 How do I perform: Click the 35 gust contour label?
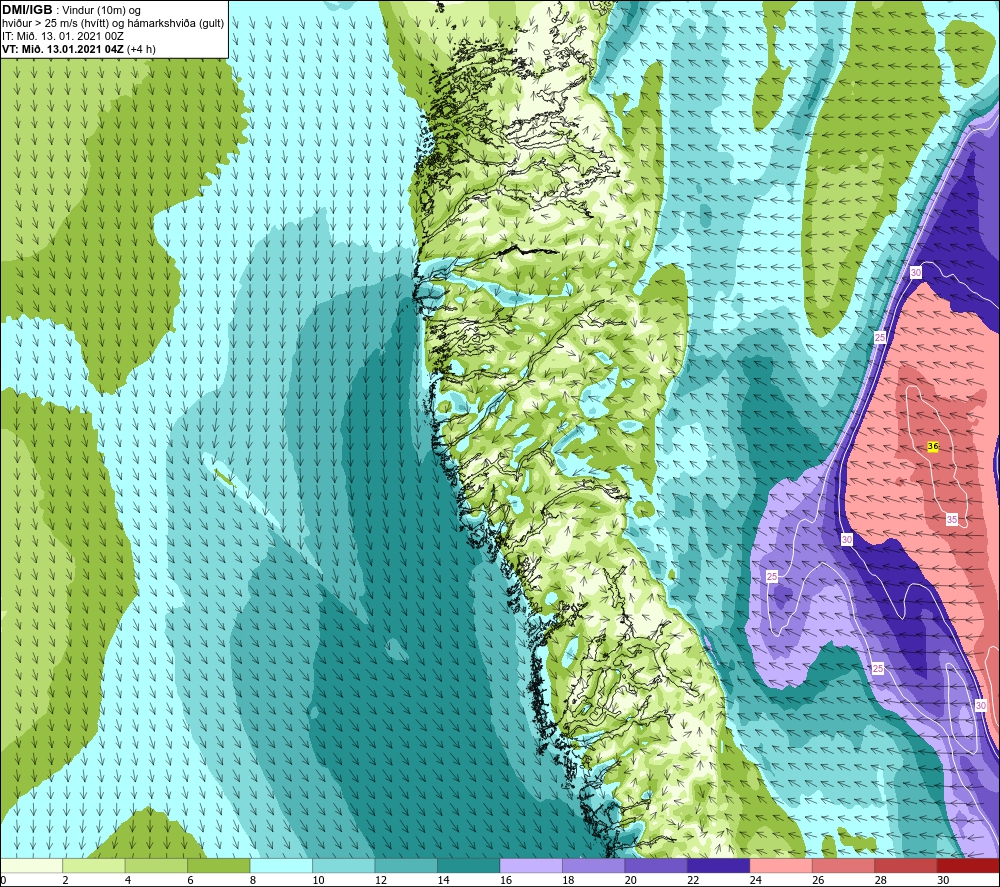click(x=952, y=519)
